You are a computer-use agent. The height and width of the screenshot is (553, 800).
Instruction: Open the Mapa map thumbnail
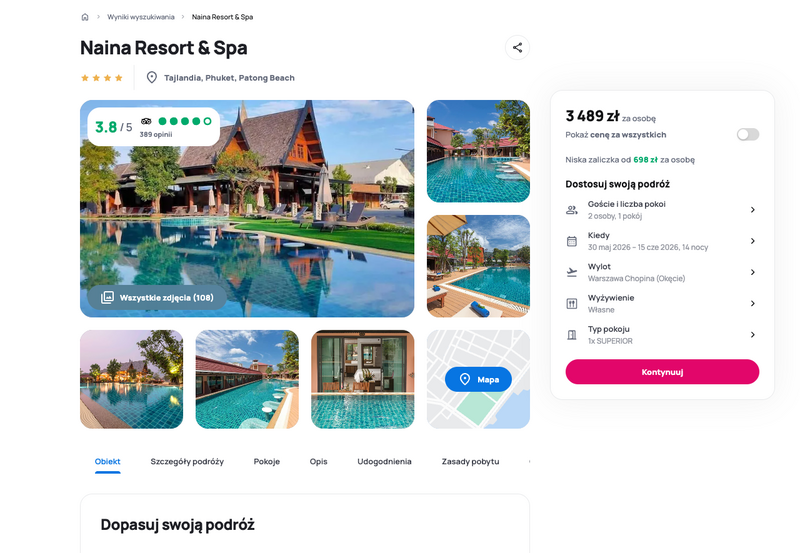click(478, 379)
